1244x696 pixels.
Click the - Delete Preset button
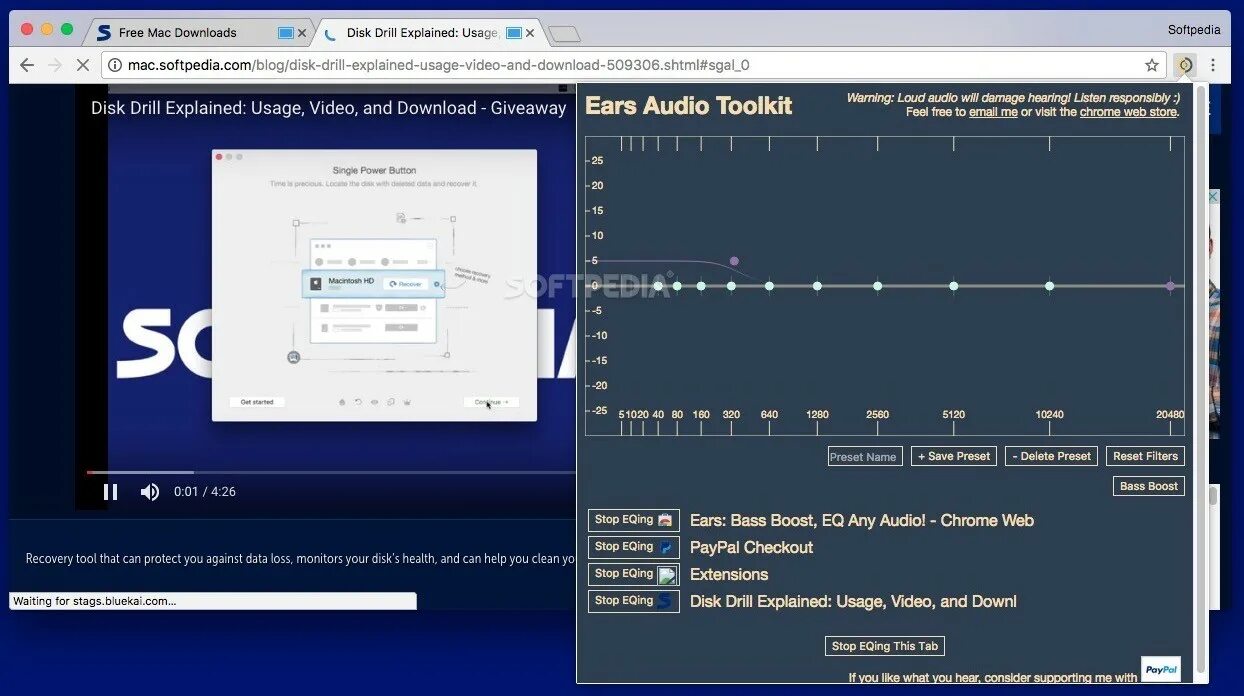click(1051, 456)
